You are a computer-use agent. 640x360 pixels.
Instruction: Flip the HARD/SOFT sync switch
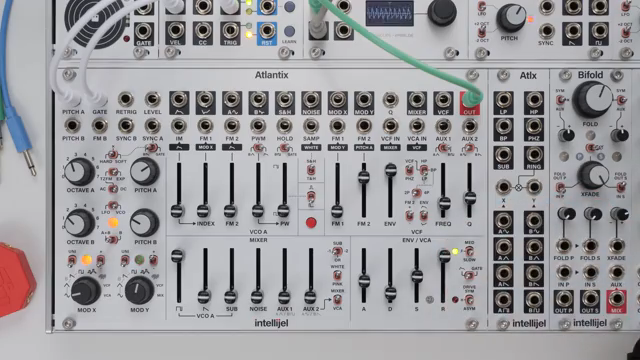tap(112, 155)
